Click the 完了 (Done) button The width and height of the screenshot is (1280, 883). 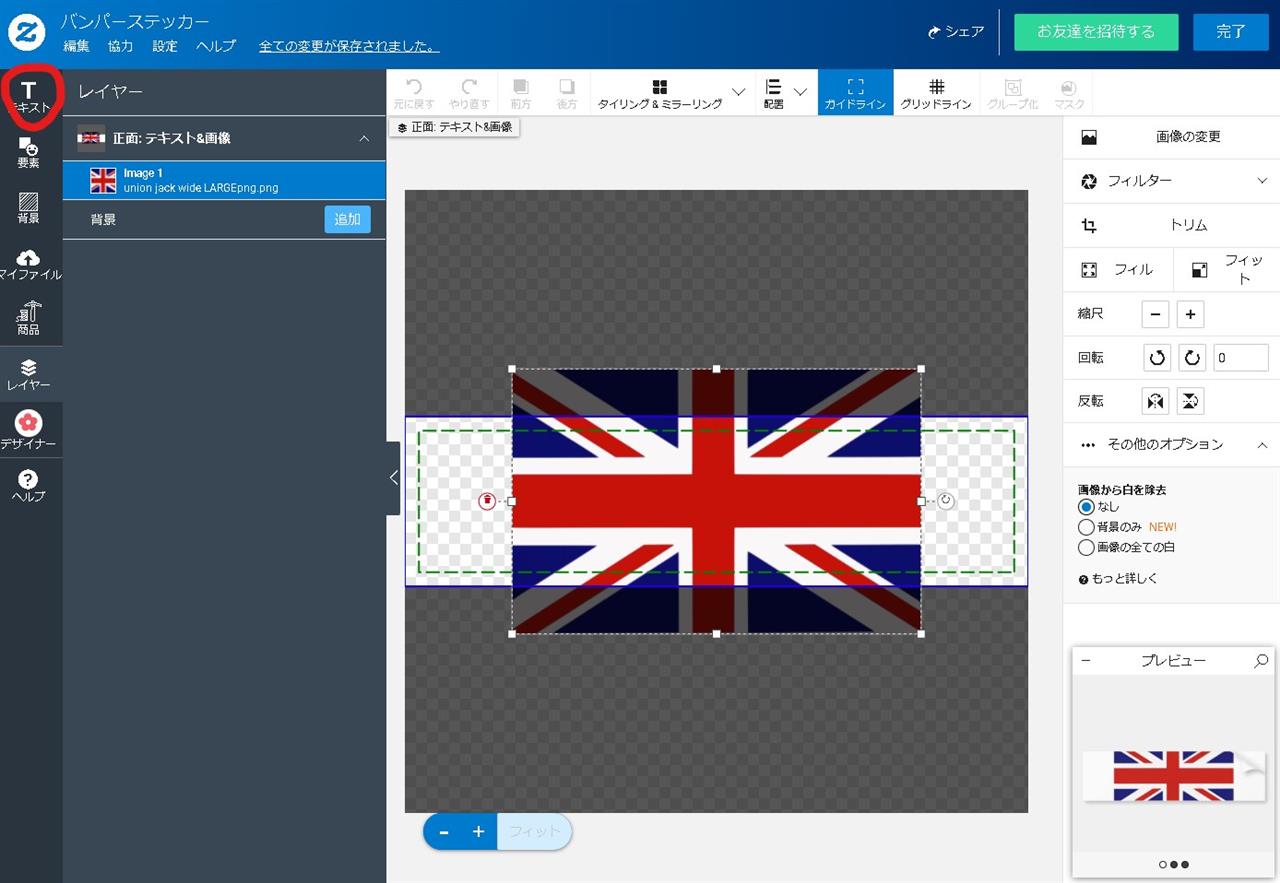[1231, 32]
